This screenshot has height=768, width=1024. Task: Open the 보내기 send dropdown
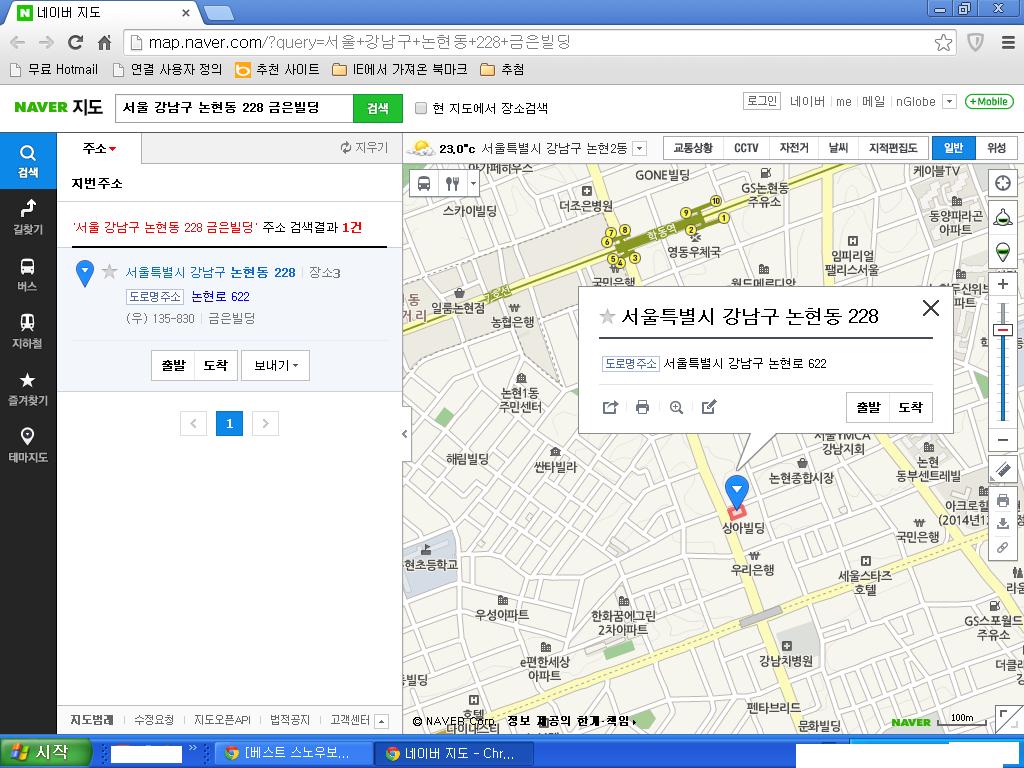(x=275, y=366)
